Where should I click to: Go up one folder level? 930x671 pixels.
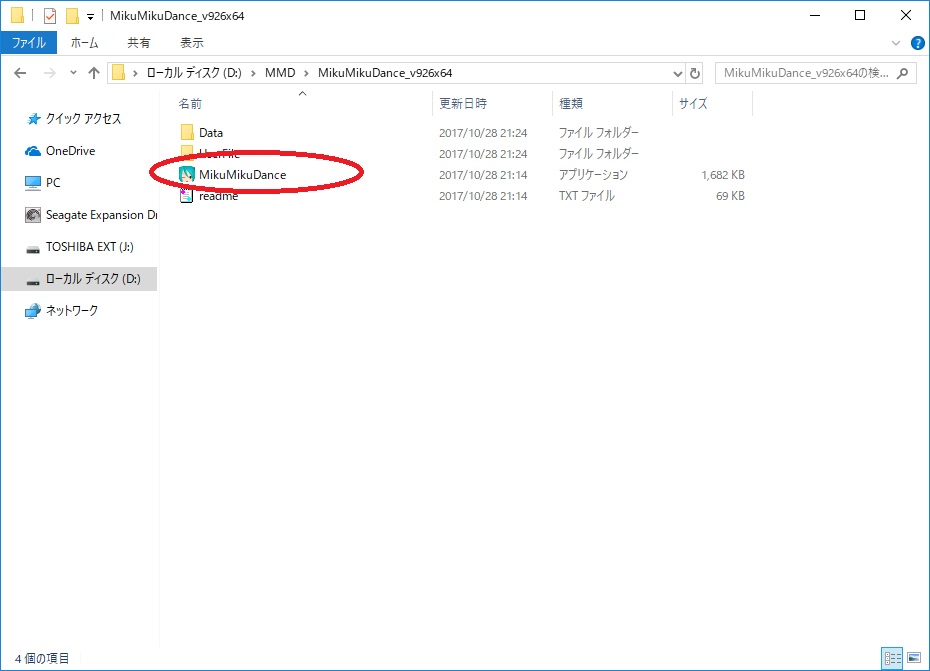(x=94, y=73)
